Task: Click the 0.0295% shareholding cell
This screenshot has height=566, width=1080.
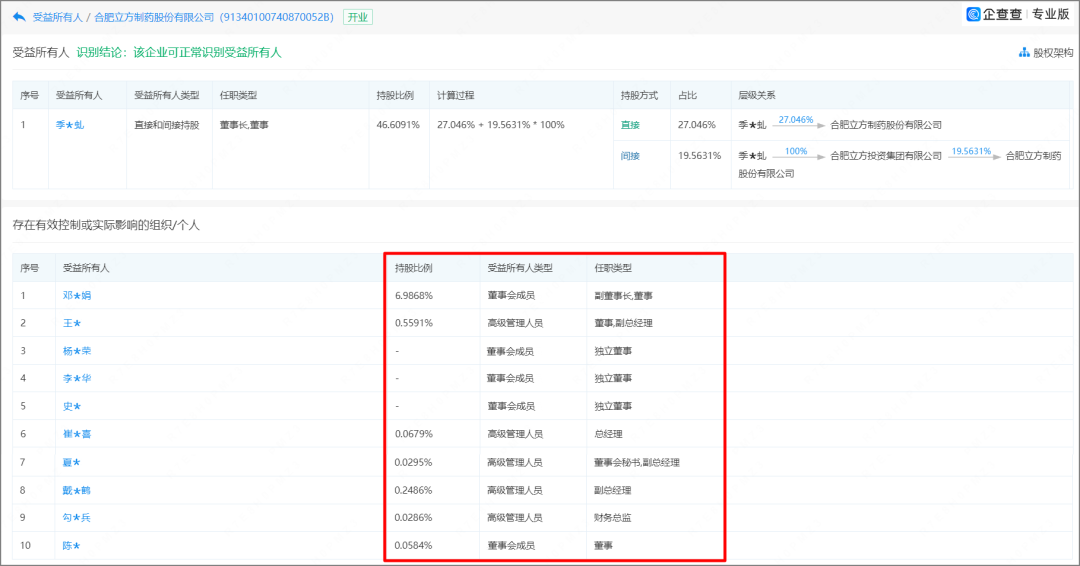Action: (x=413, y=462)
